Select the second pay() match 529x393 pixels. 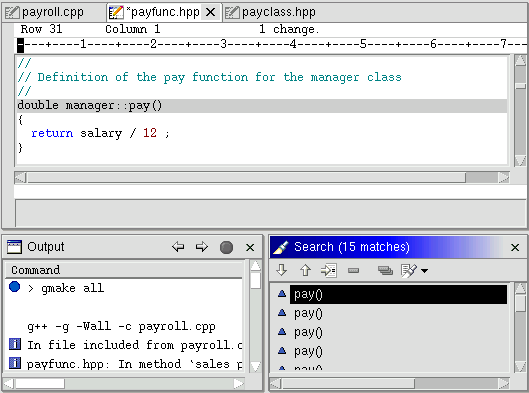click(x=308, y=313)
